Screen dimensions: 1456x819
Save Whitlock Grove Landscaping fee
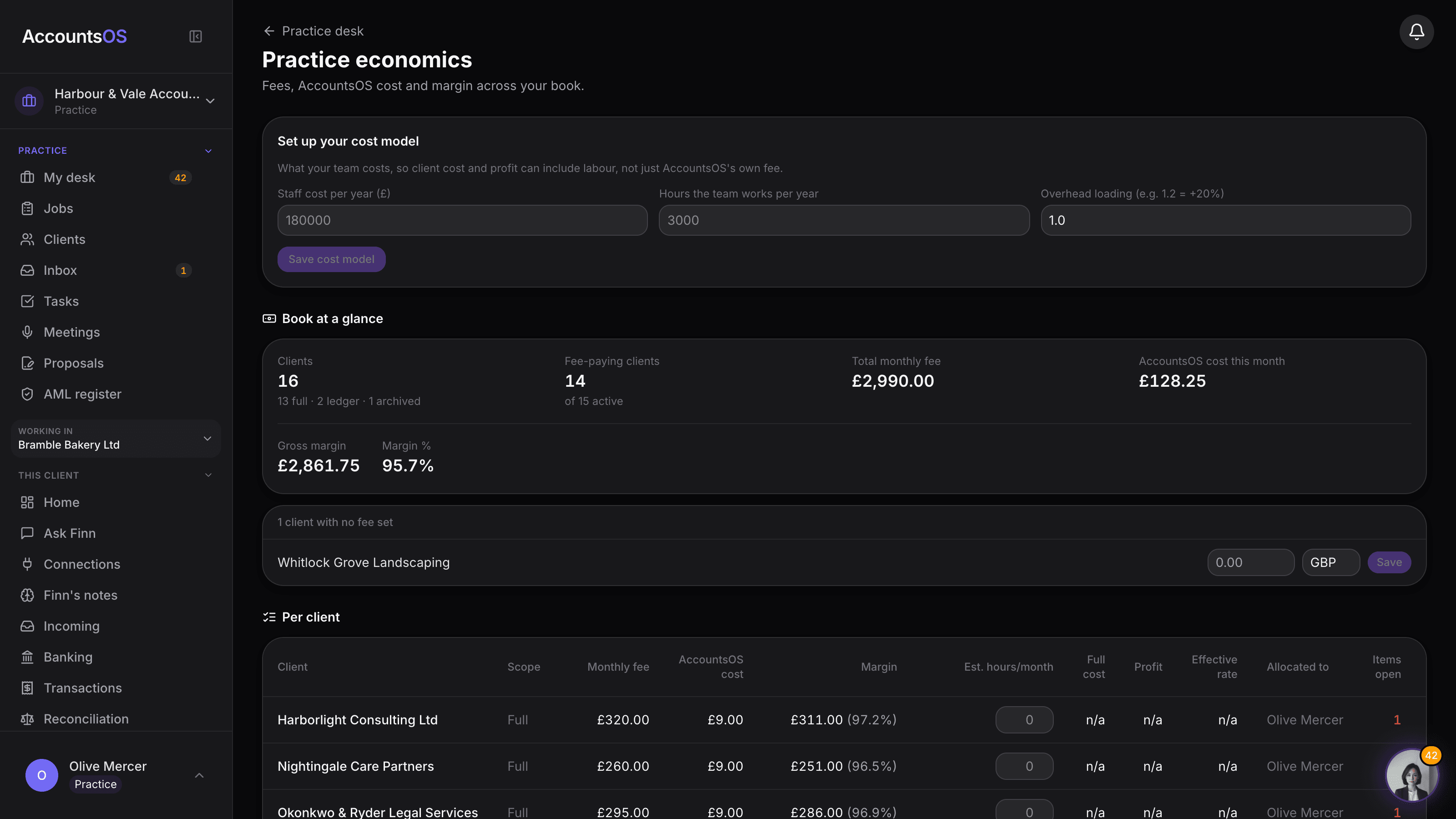coord(1389,562)
